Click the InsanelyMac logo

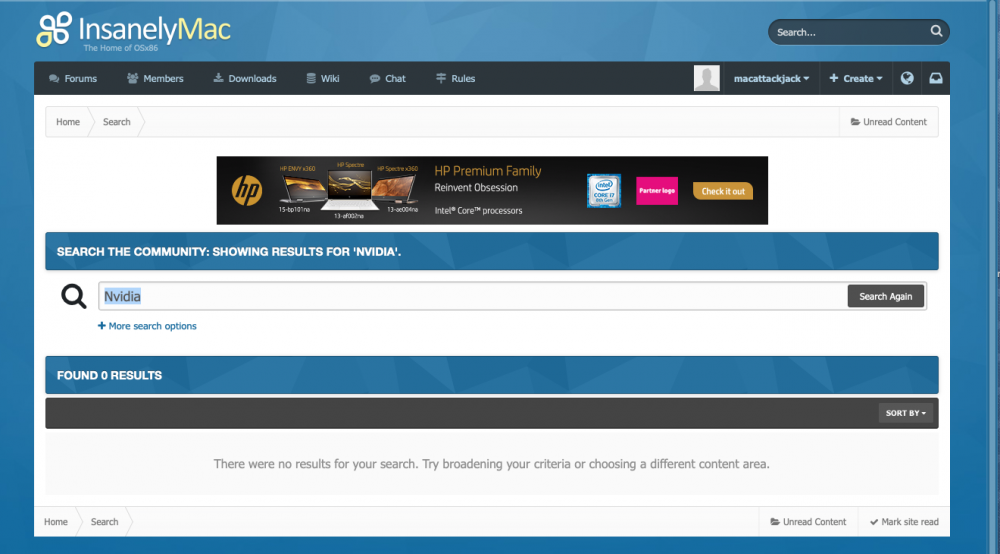133,30
